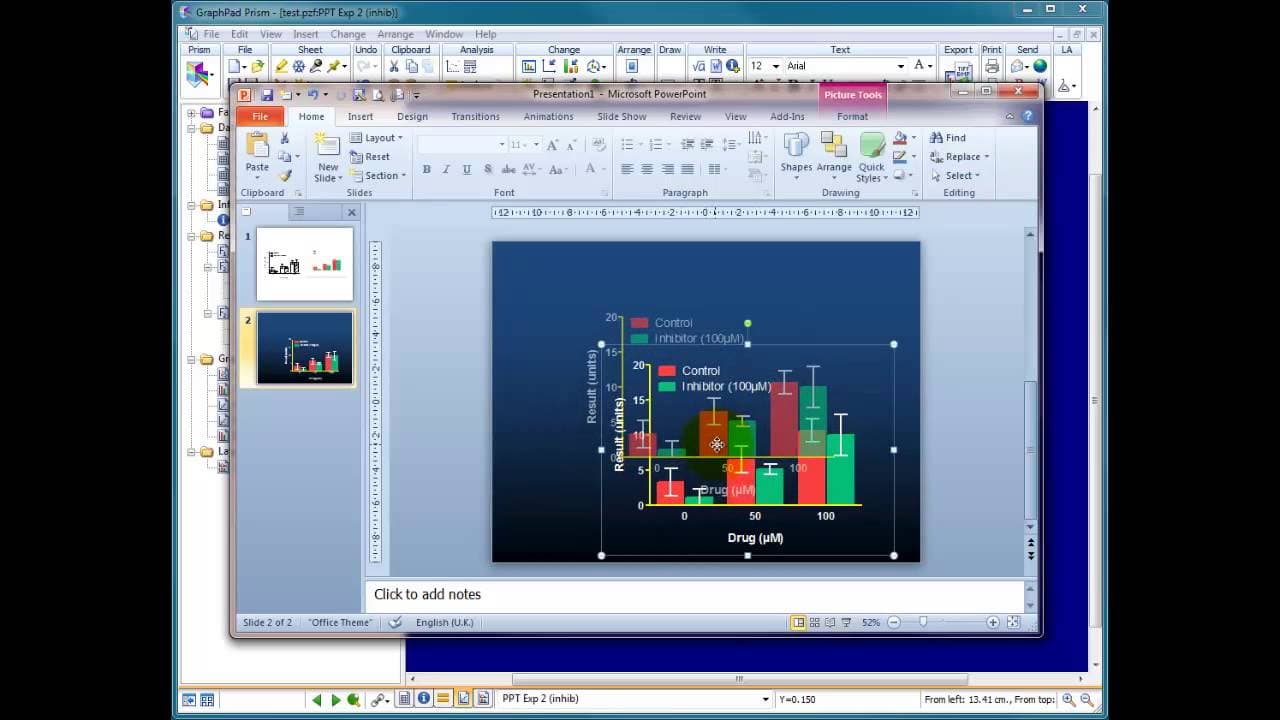
Task: Apply text Shadow formatting
Action: pyautogui.click(x=487, y=170)
